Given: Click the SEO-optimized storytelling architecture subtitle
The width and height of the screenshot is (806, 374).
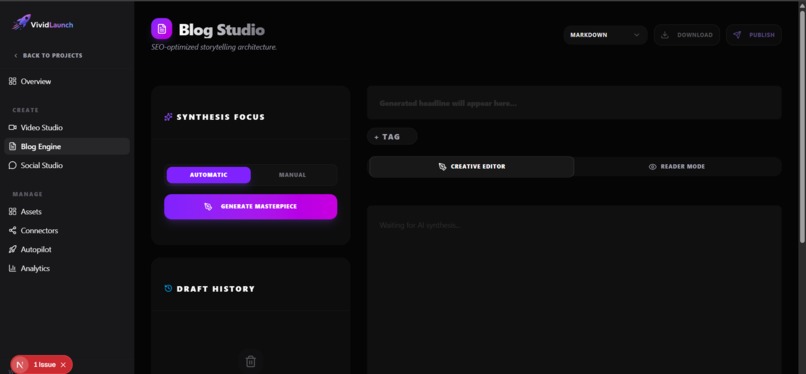Looking at the screenshot, I should pyautogui.click(x=214, y=47).
